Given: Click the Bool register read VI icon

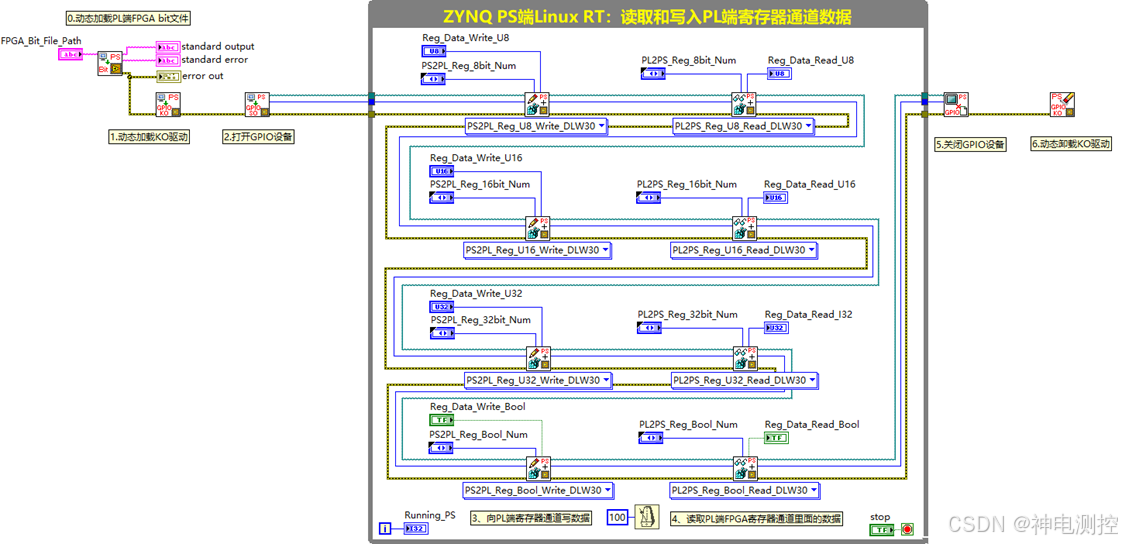Looking at the screenshot, I should click(x=745, y=468).
